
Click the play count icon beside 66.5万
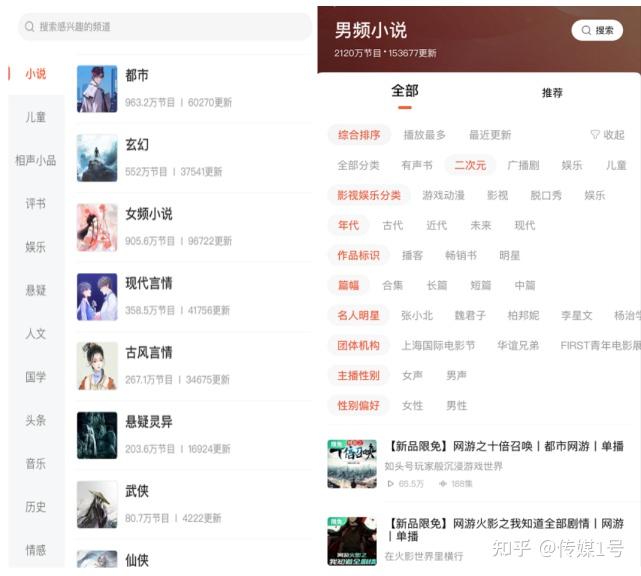pos(390,484)
